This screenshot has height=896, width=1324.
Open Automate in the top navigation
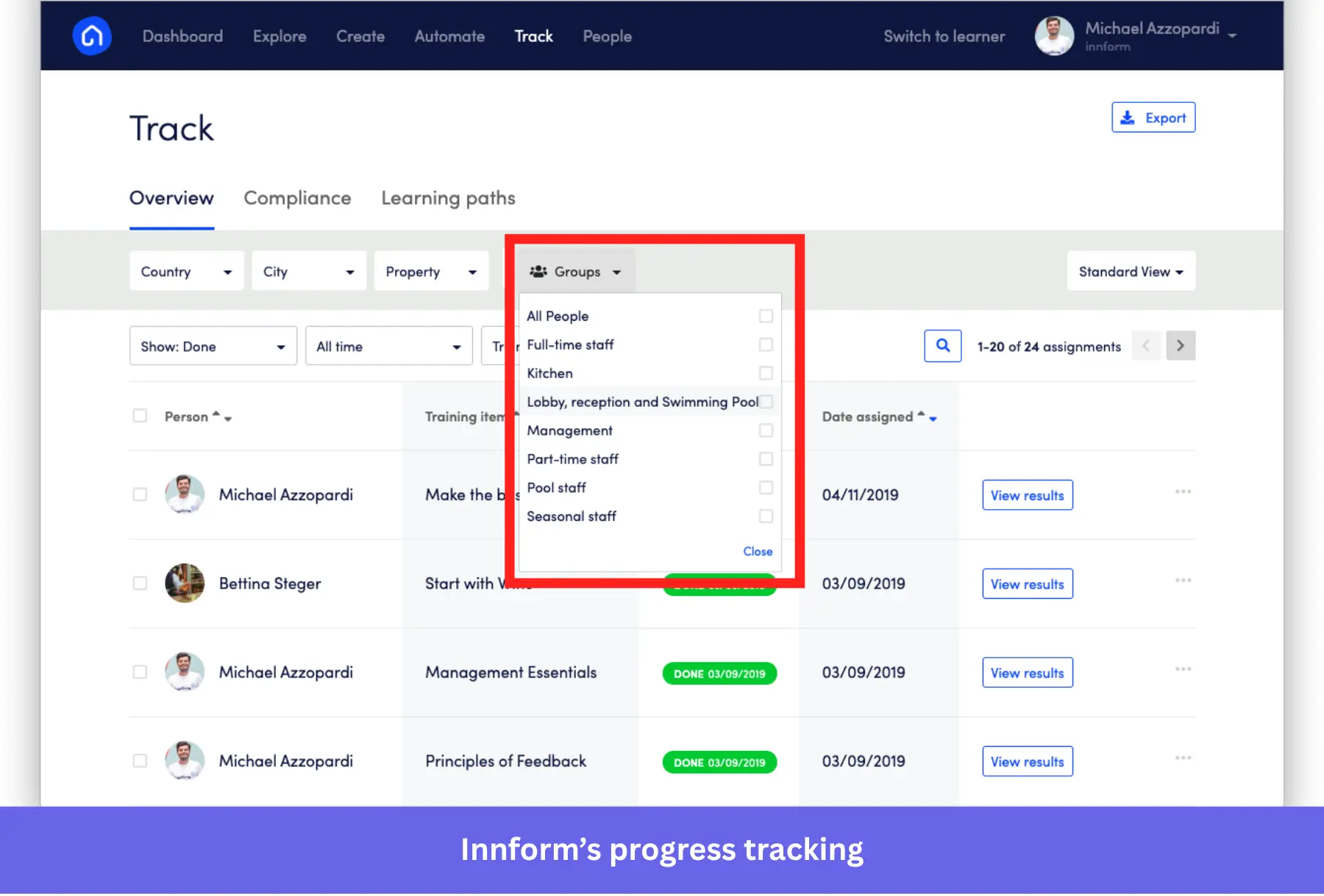pos(449,36)
